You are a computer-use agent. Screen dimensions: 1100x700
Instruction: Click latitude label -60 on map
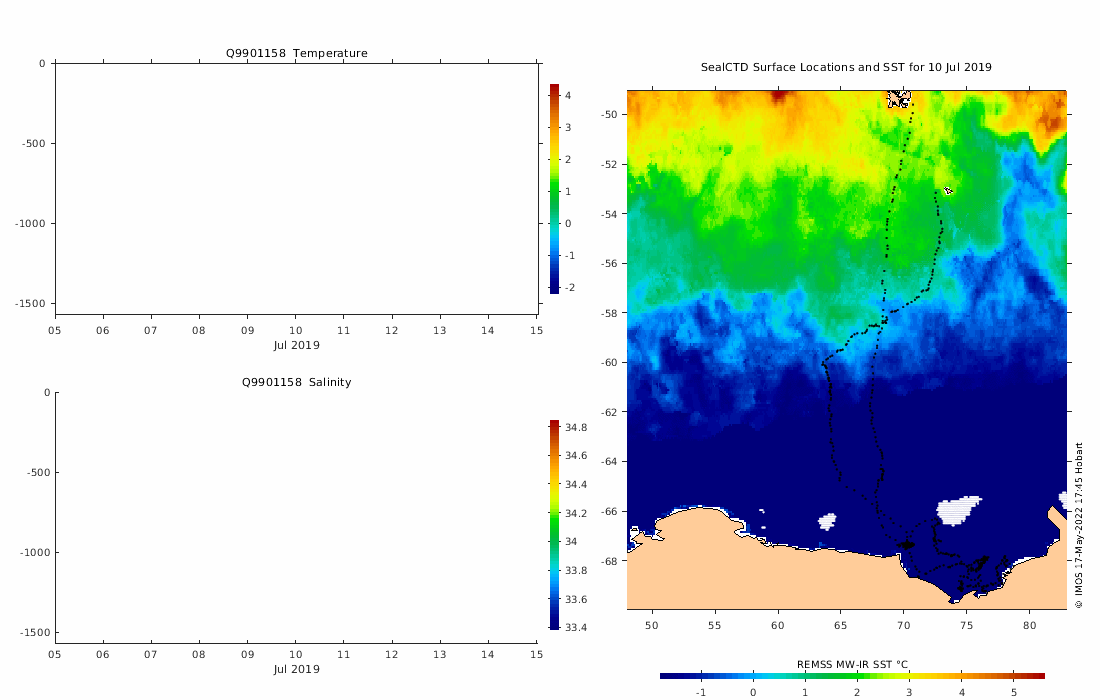[609, 363]
